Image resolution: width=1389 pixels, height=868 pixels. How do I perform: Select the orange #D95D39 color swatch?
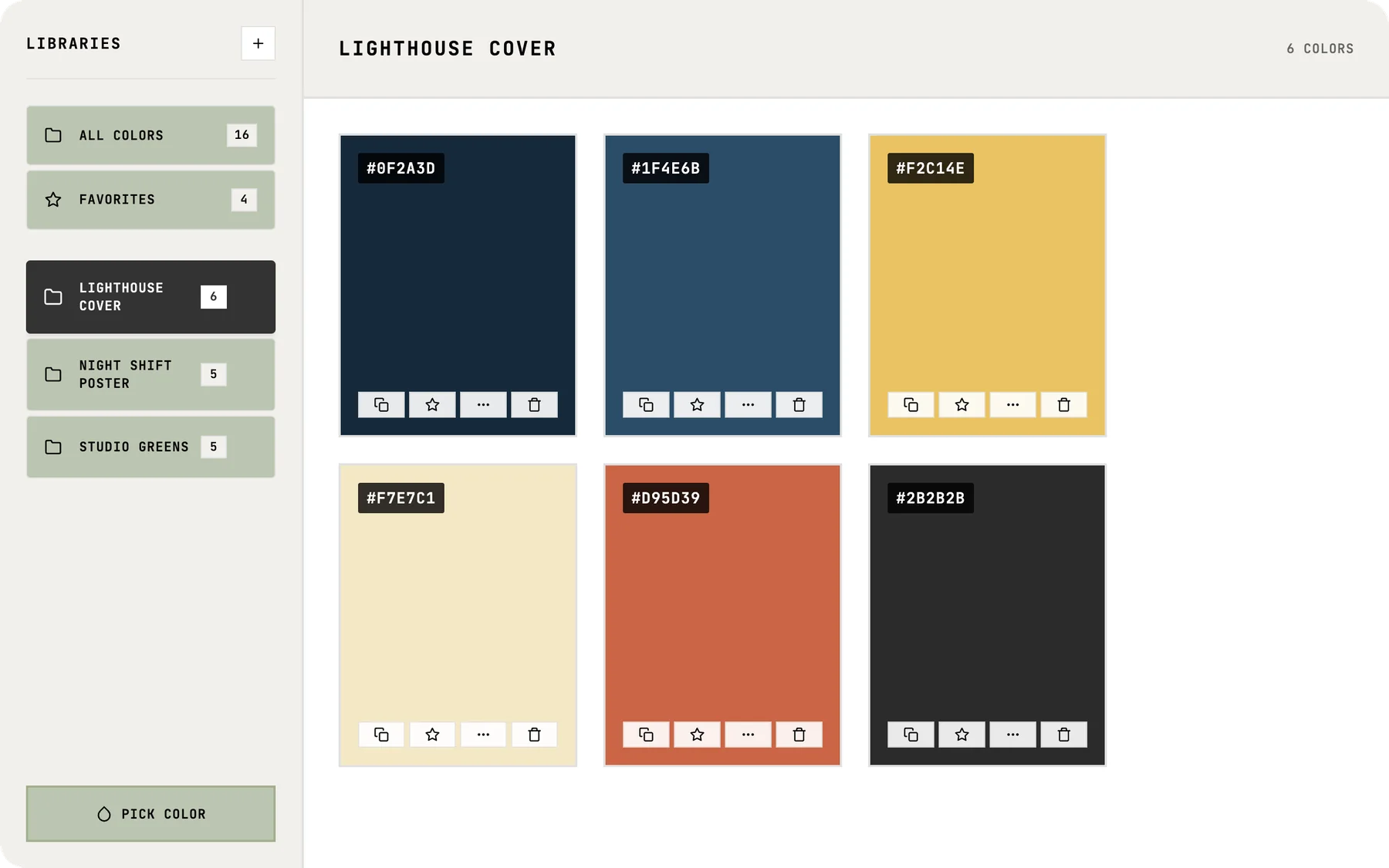(x=722, y=615)
